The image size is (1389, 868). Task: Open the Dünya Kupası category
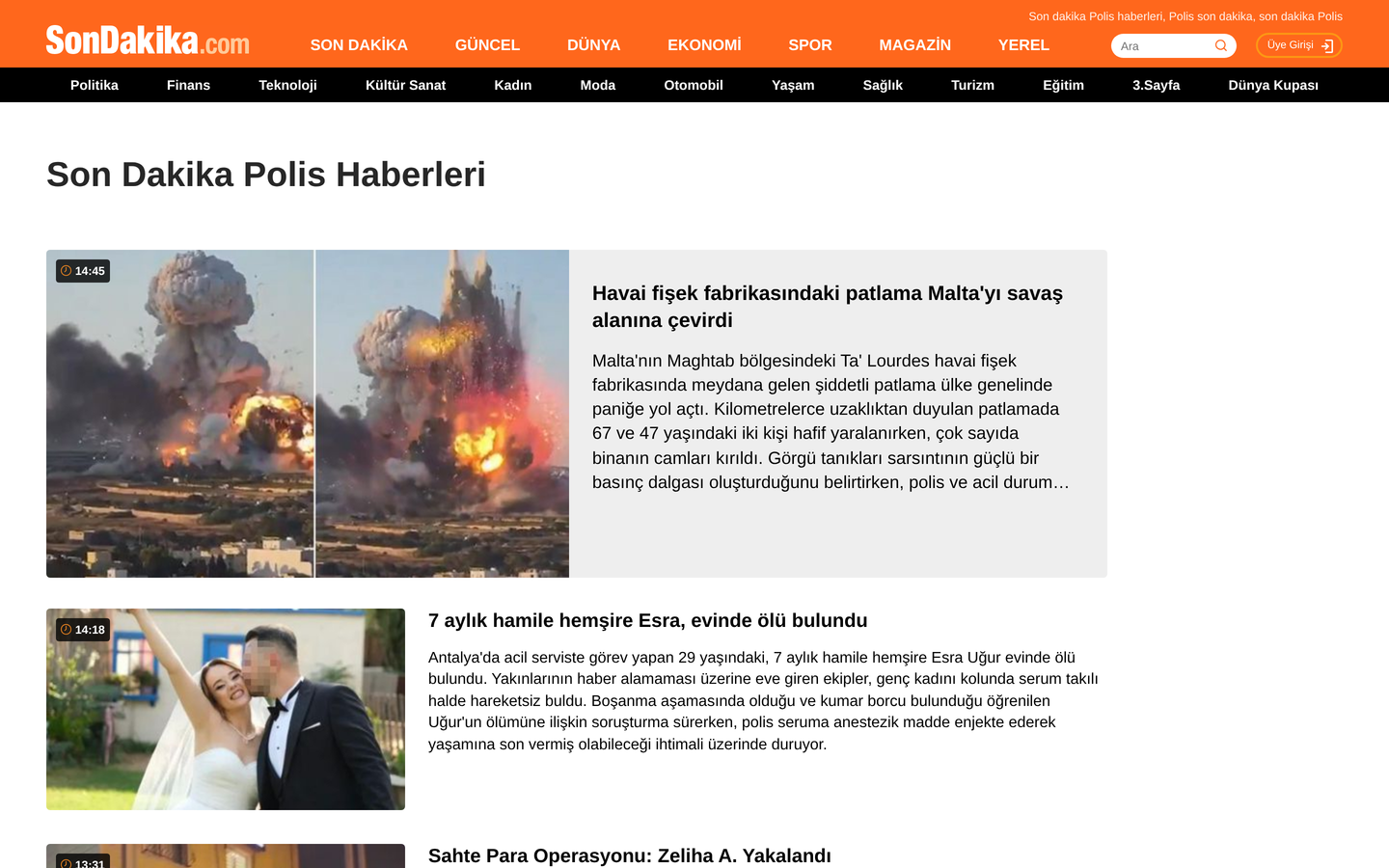tap(1273, 85)
